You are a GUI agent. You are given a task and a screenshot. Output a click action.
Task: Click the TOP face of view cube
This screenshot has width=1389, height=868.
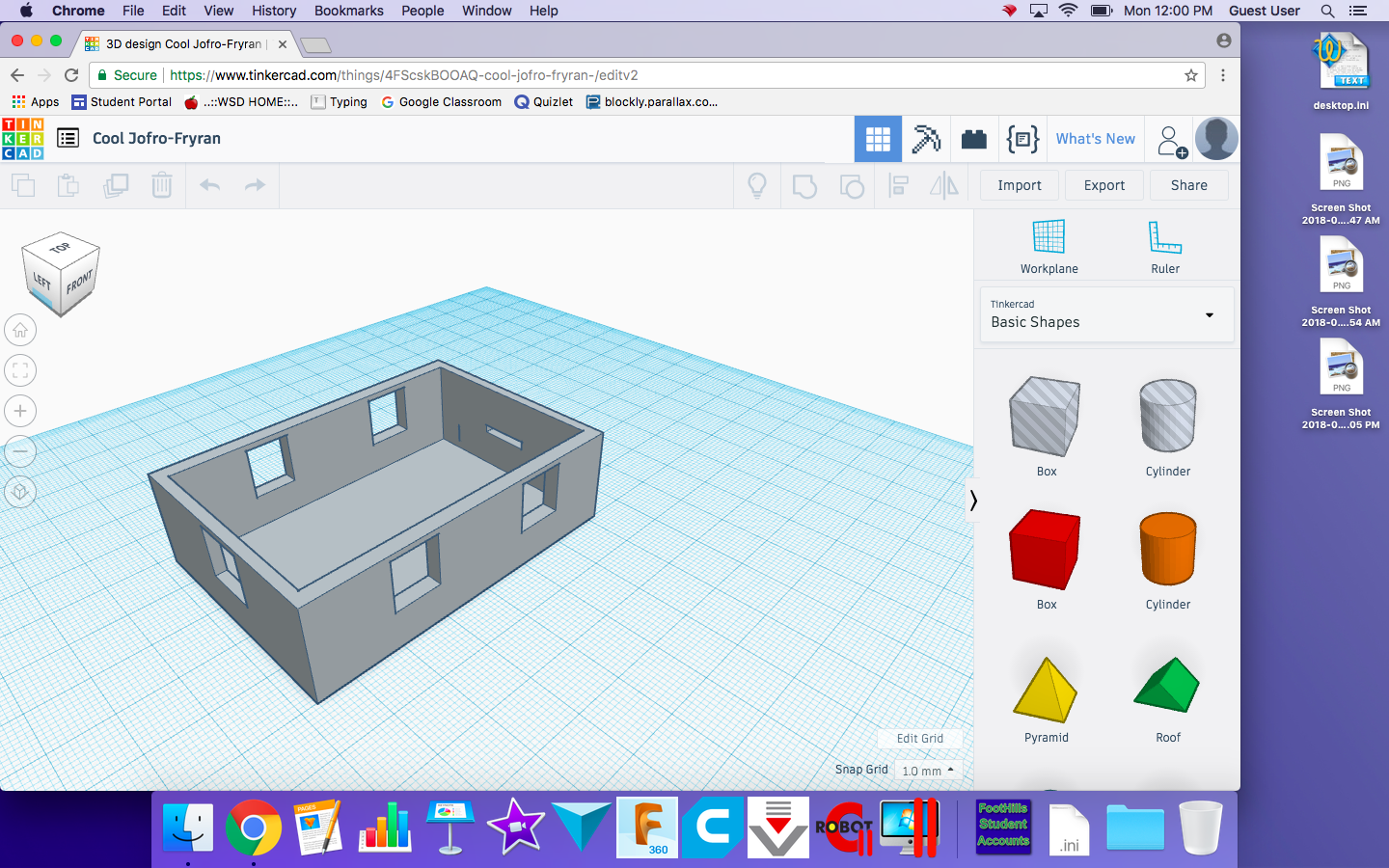point(61,248)
